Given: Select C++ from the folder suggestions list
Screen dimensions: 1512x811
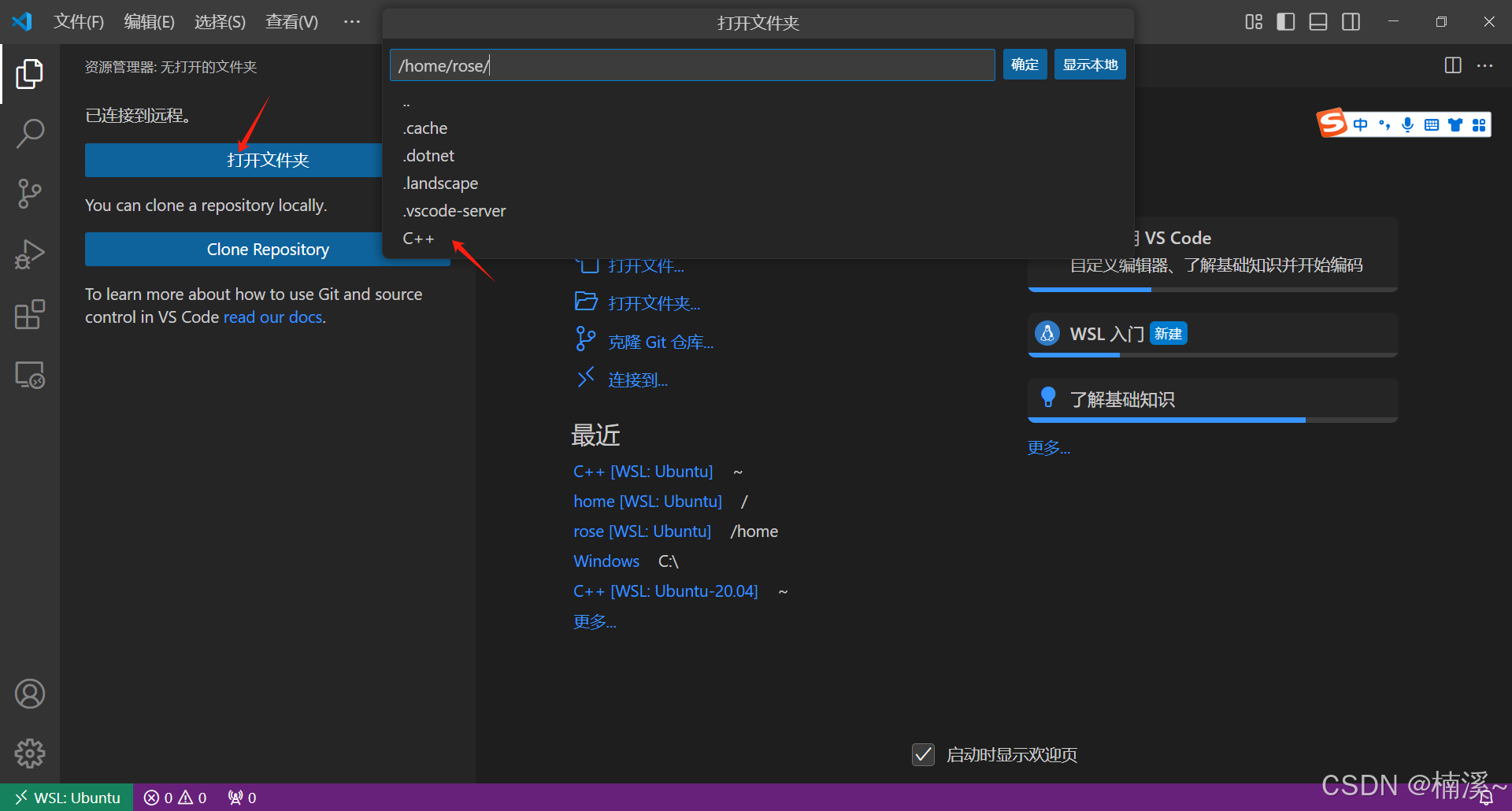Looking at the screenshot, I should pyautogui.click(x=418, y=238).
